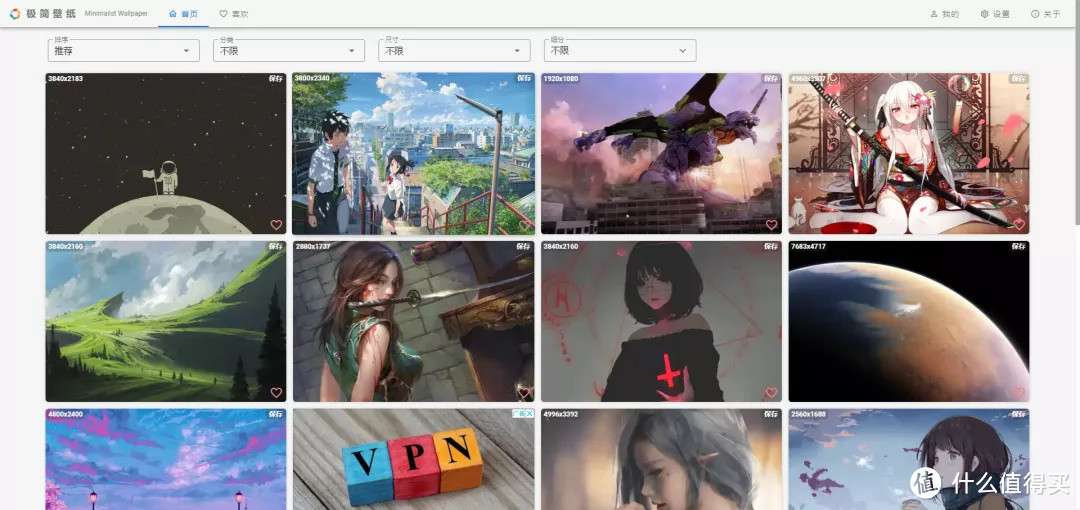Viewport: 1080px width, 510px height.
Task: Click the 1920x1080 resolution label
Action: tap(561, 79)
